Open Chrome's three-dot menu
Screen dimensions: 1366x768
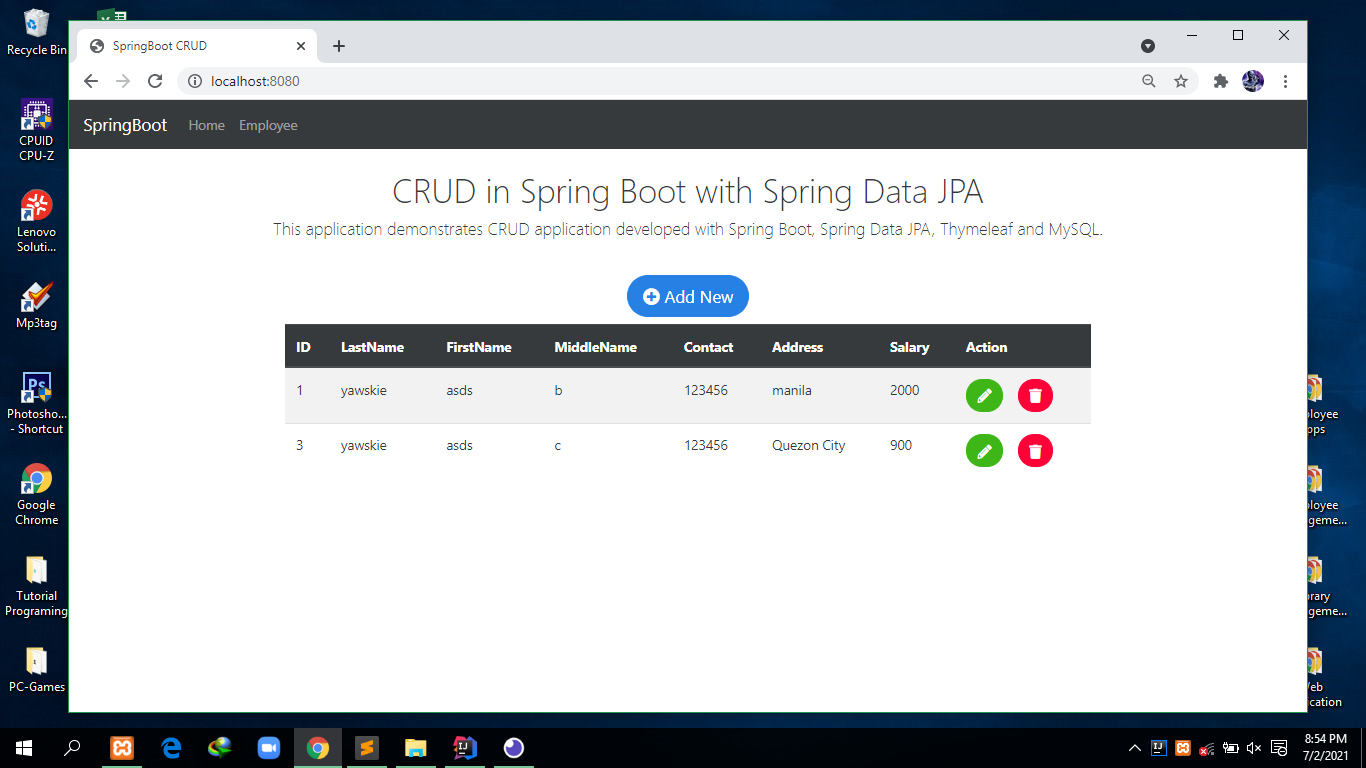click(1286, 81)
